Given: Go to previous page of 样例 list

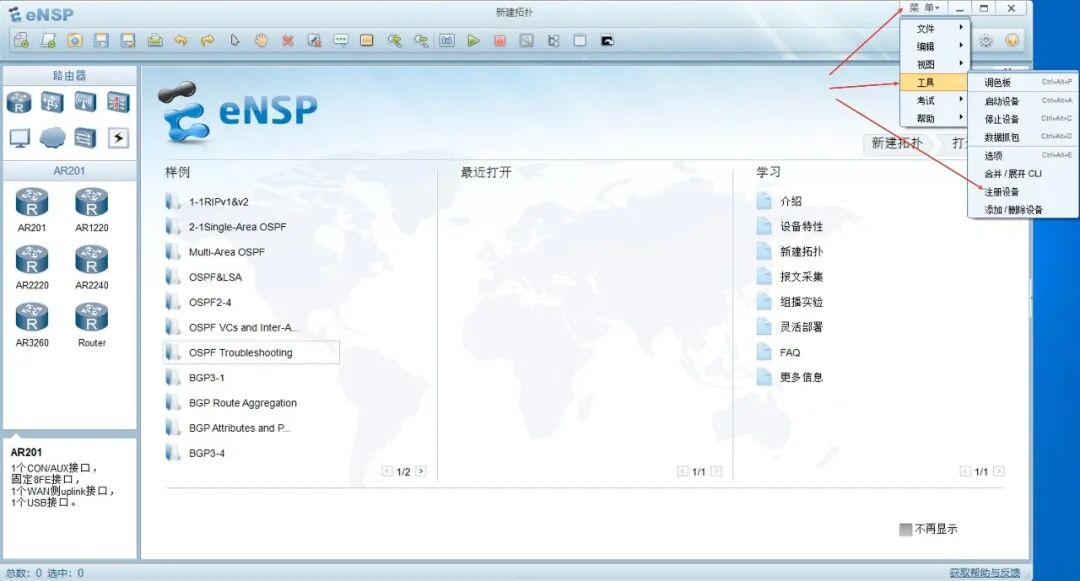Looking at the screenshot, I should click(x=386, y=472).
